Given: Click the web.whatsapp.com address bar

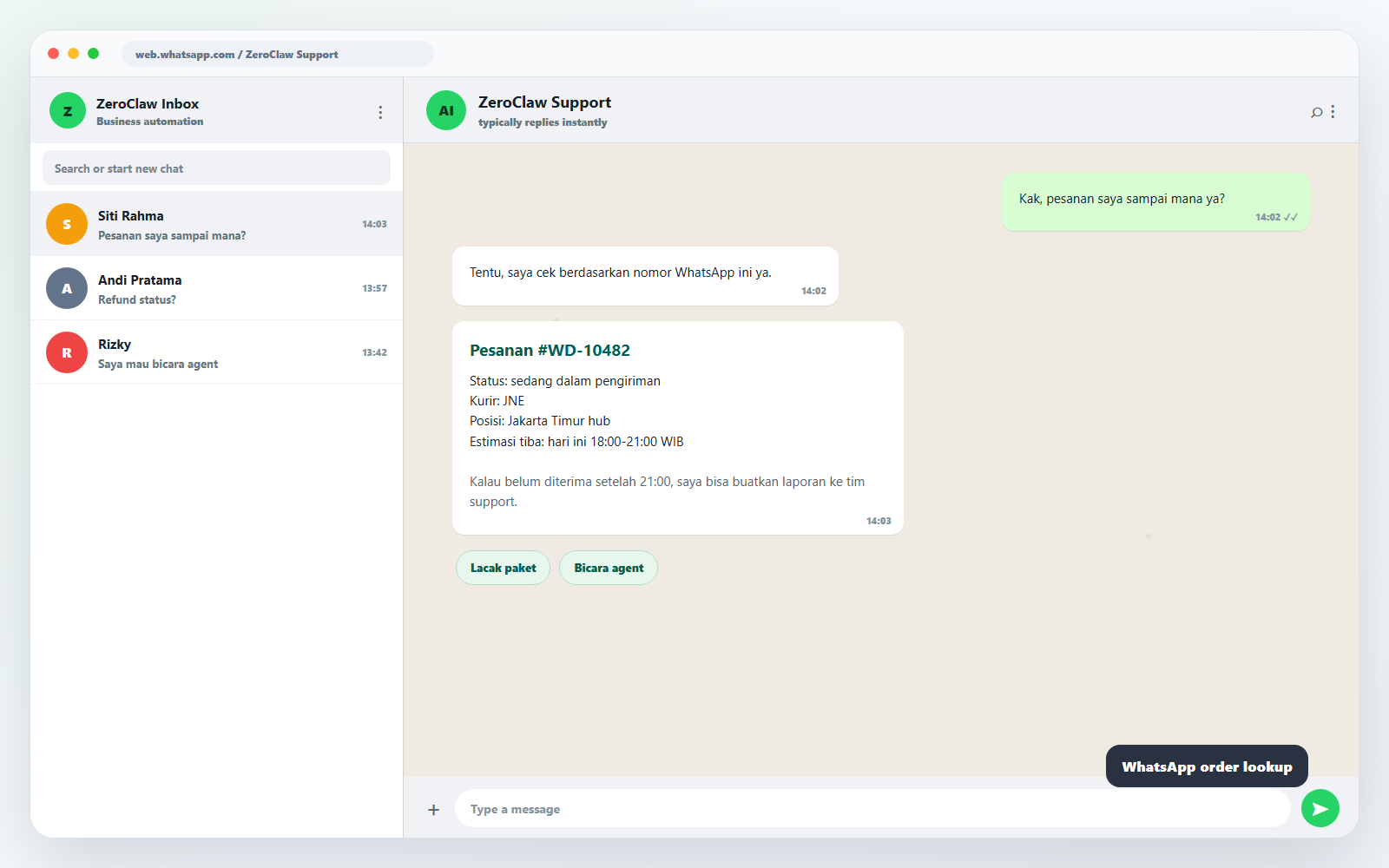Looking at the screenshot, I should (278, 54).
